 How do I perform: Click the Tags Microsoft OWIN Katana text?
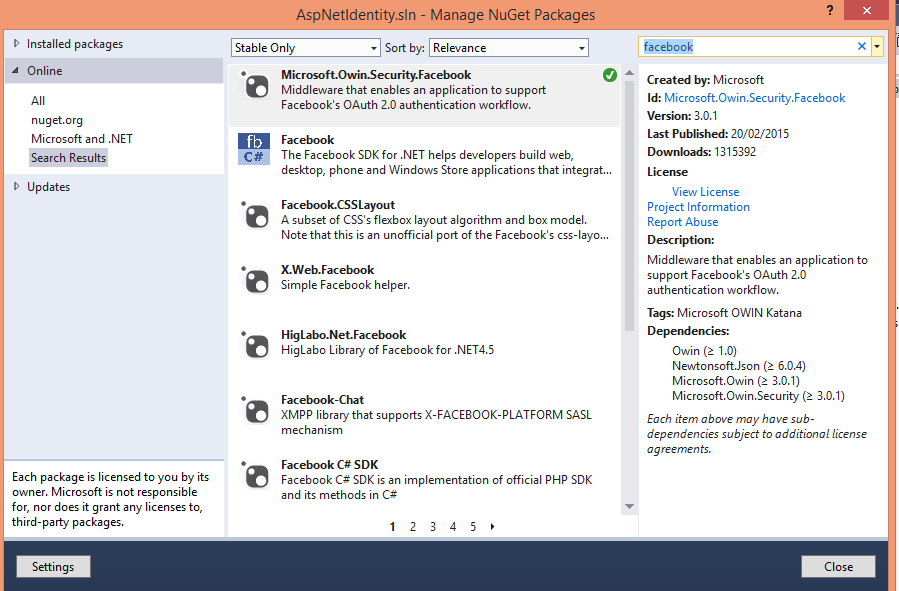pos(724,313)
